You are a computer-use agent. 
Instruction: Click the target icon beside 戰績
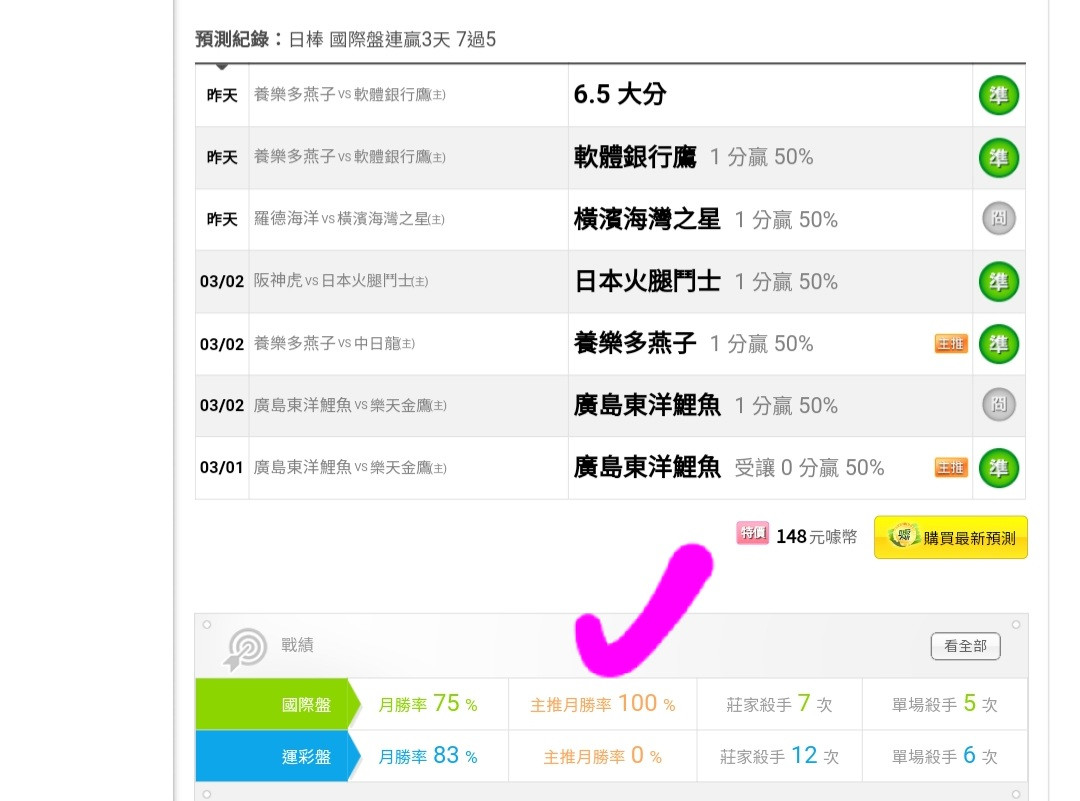coord(245,649)
